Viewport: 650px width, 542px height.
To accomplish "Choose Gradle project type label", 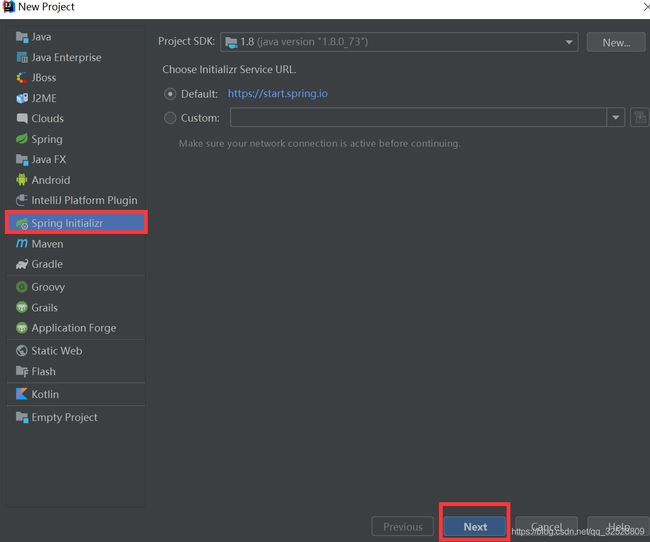I will [47, 264].
